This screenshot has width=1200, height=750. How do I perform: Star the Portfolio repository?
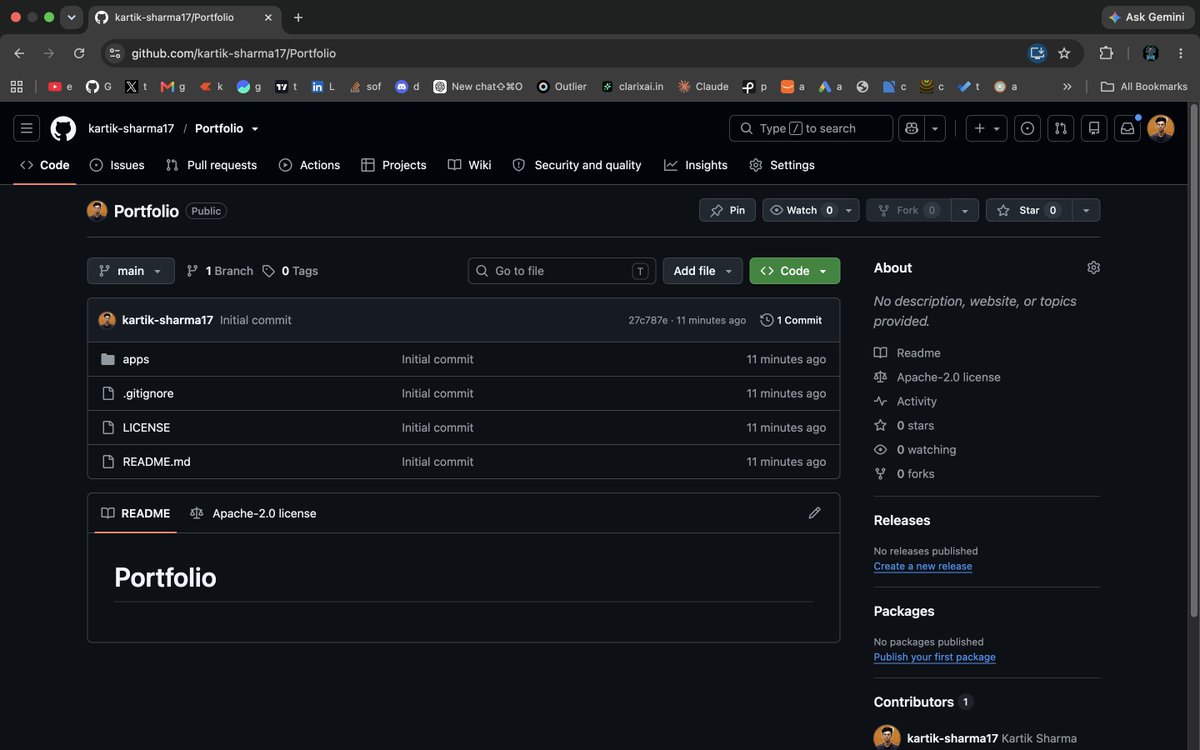[x=1028, y=210]
